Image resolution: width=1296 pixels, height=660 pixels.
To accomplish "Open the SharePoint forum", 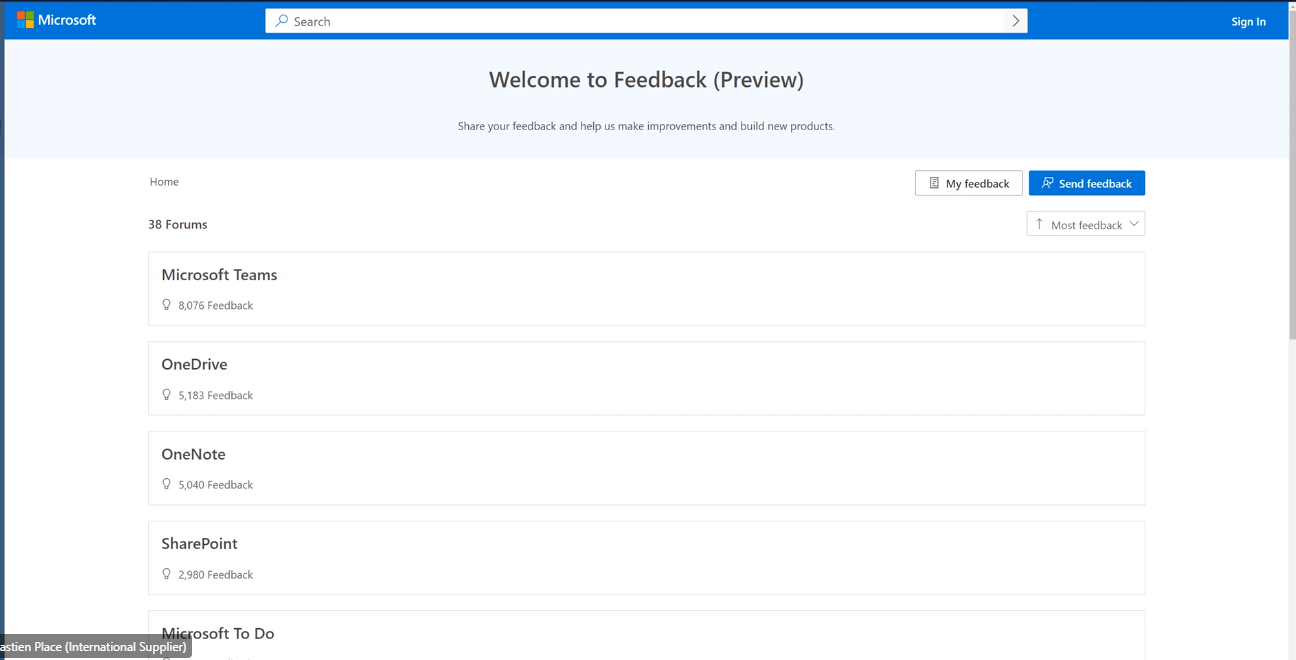I will click(x=646, y=557).
